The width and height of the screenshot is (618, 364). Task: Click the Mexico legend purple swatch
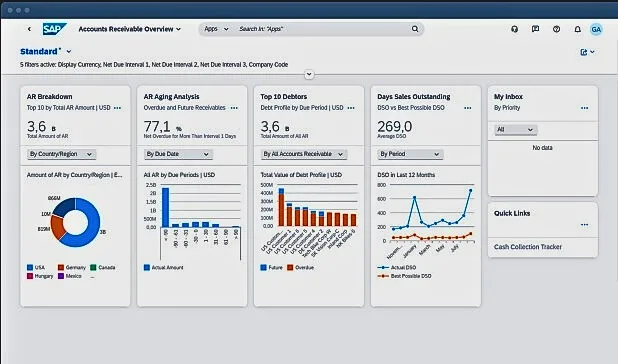(61, 276)
